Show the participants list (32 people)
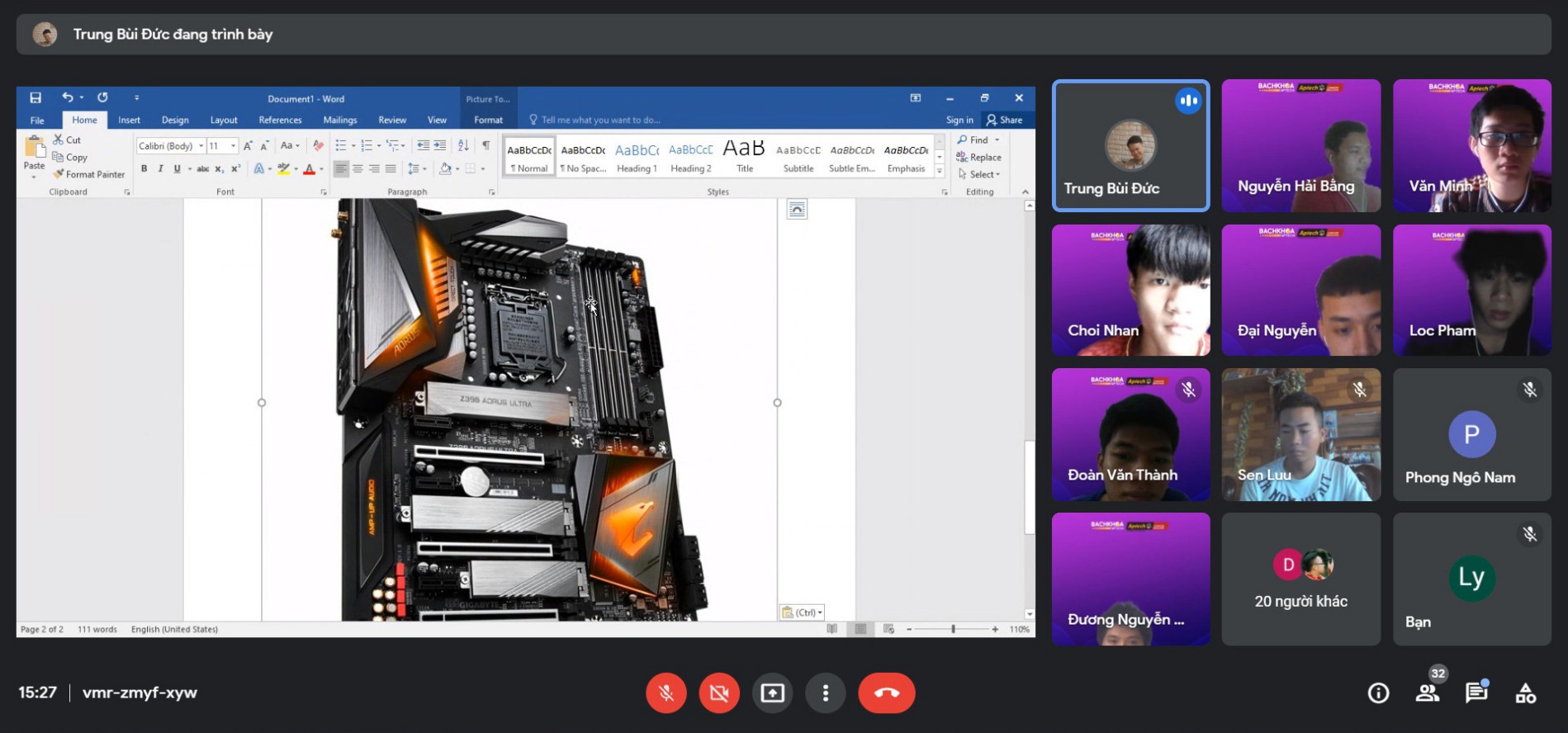Image resolution: width=1568 pixels, height=733 pixels. pyautogui.click(x=1428, y=693)
